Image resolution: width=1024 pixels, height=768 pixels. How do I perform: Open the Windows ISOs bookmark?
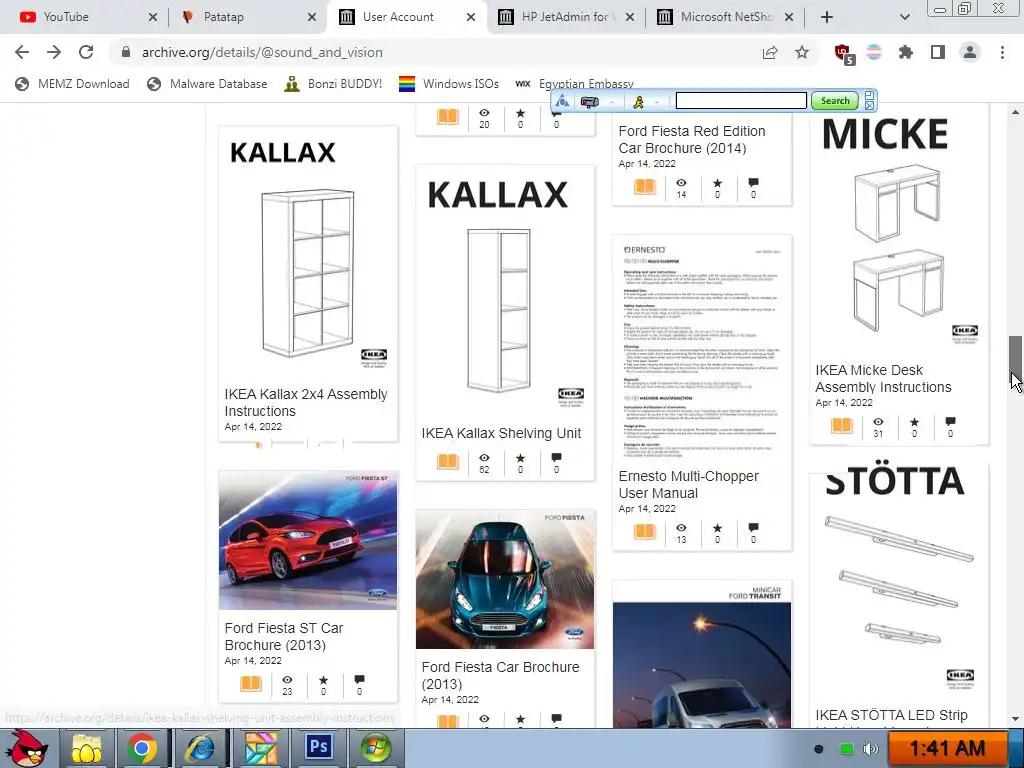tap(449, 84)
